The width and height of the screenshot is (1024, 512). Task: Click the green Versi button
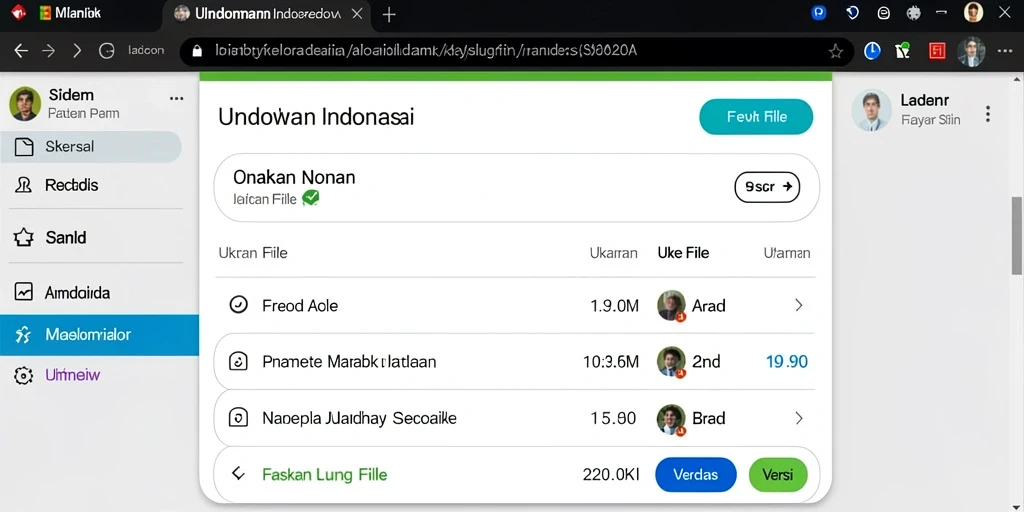pos(778,475)
